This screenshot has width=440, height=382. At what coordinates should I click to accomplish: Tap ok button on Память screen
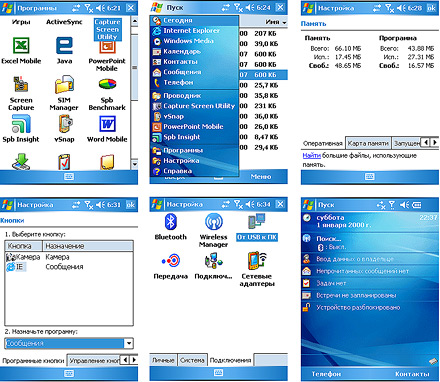click(x=431, y=8)
